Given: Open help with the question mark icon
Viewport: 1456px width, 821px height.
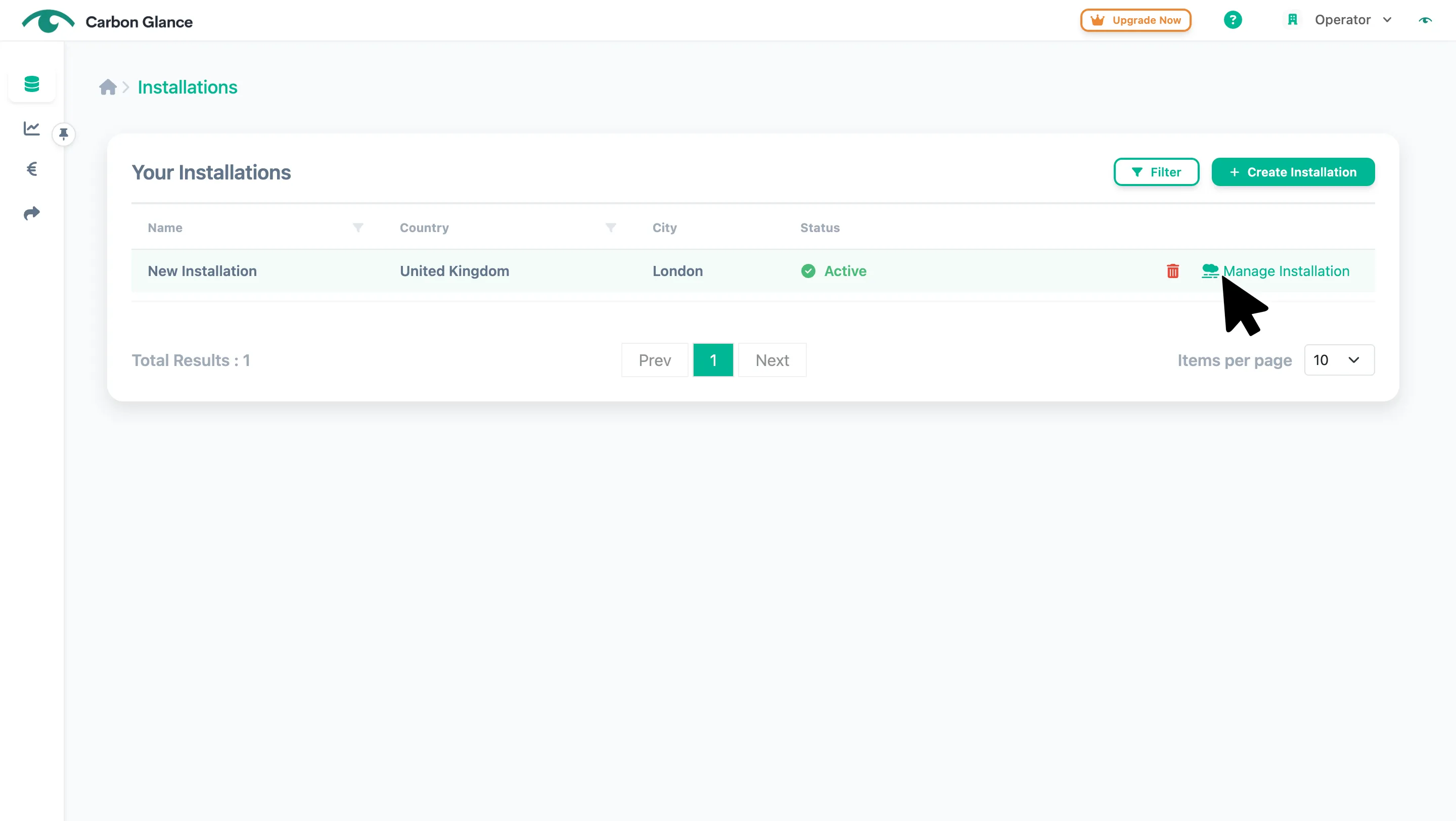Looking at the screenshot, I should pos(1233,20).
